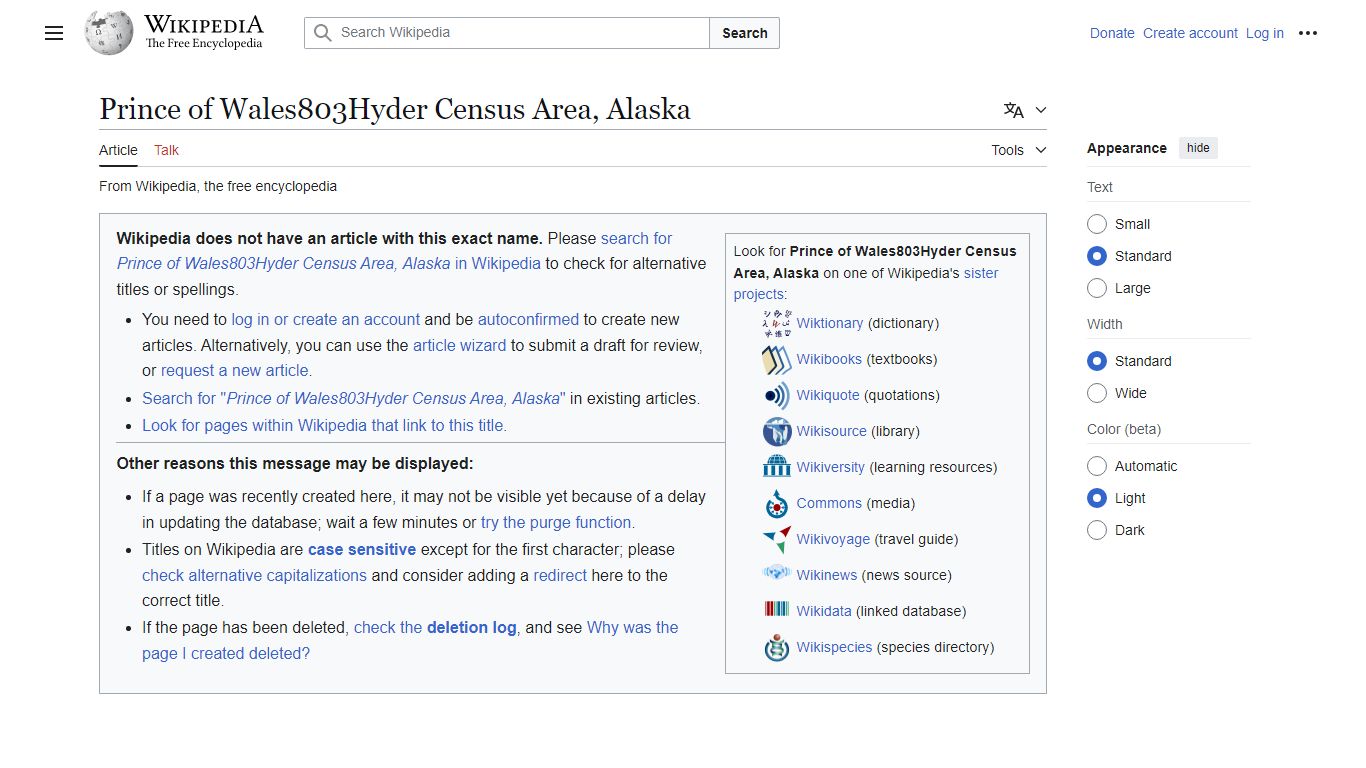Open pages that link to this title
Viewport: 1366px width, 768px height.
pyautogui.click(x=324, y=425)
